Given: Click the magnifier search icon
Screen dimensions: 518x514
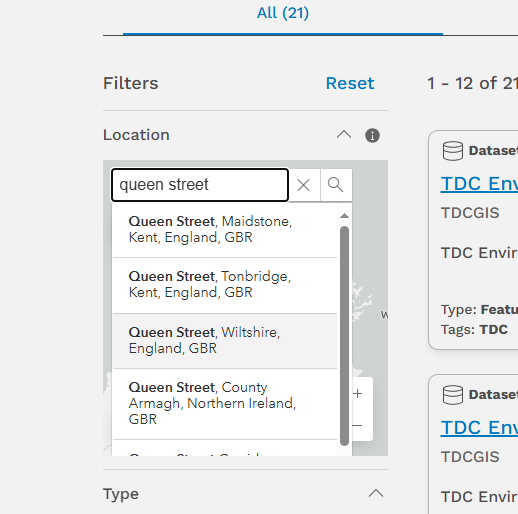Looking at the screenshot, I should click(x=336, y=185).
